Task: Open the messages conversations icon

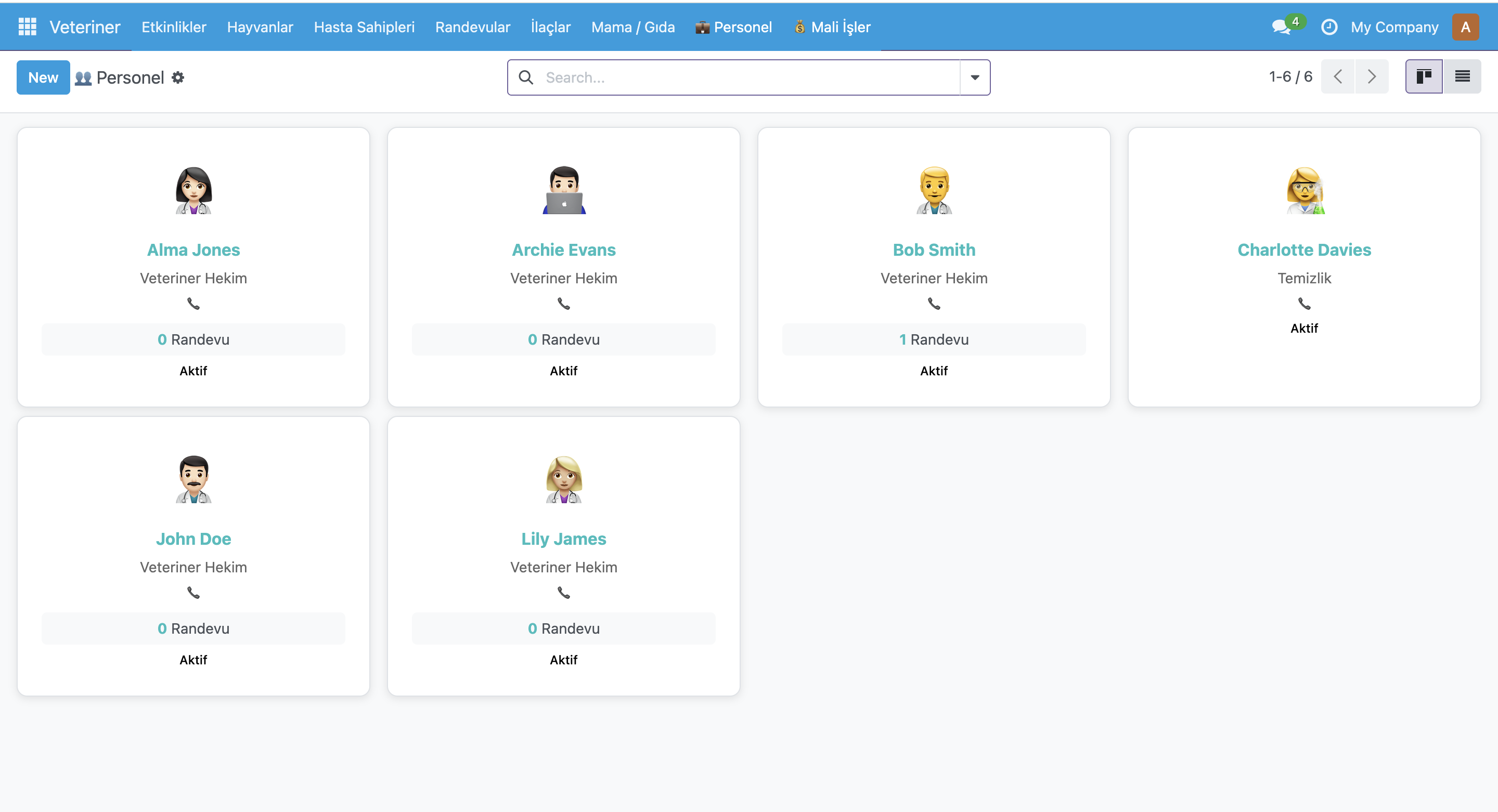Action: point(1281,27)
